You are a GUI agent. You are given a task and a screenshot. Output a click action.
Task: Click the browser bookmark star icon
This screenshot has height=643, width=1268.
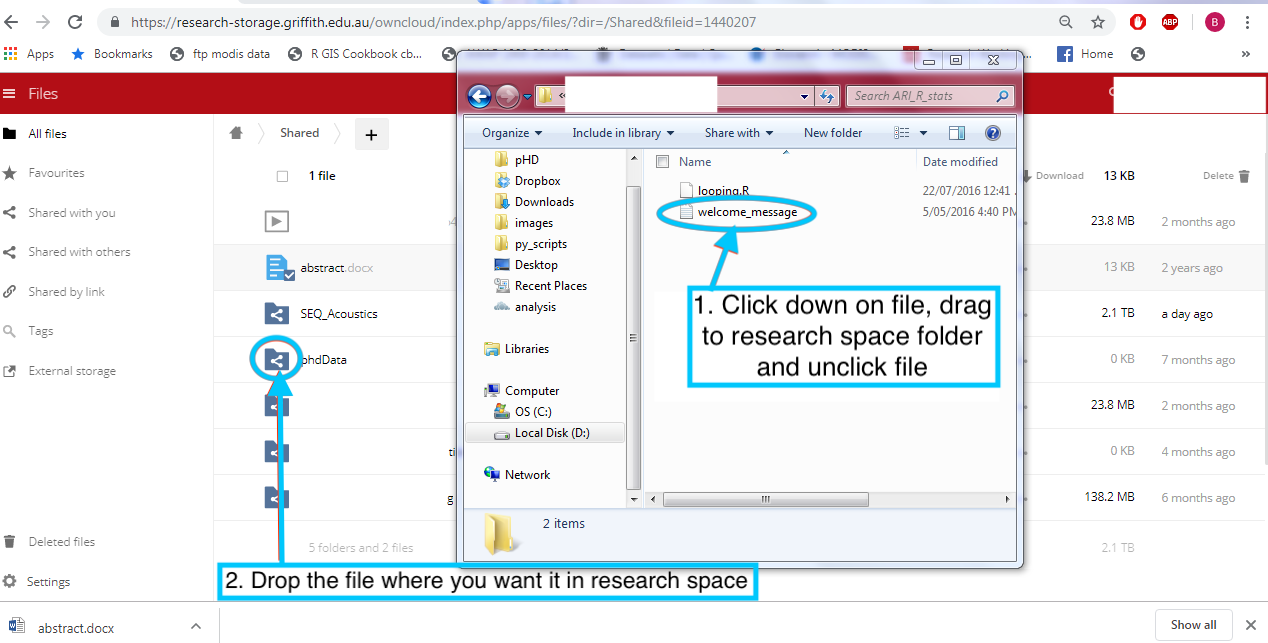point(1098,21)
